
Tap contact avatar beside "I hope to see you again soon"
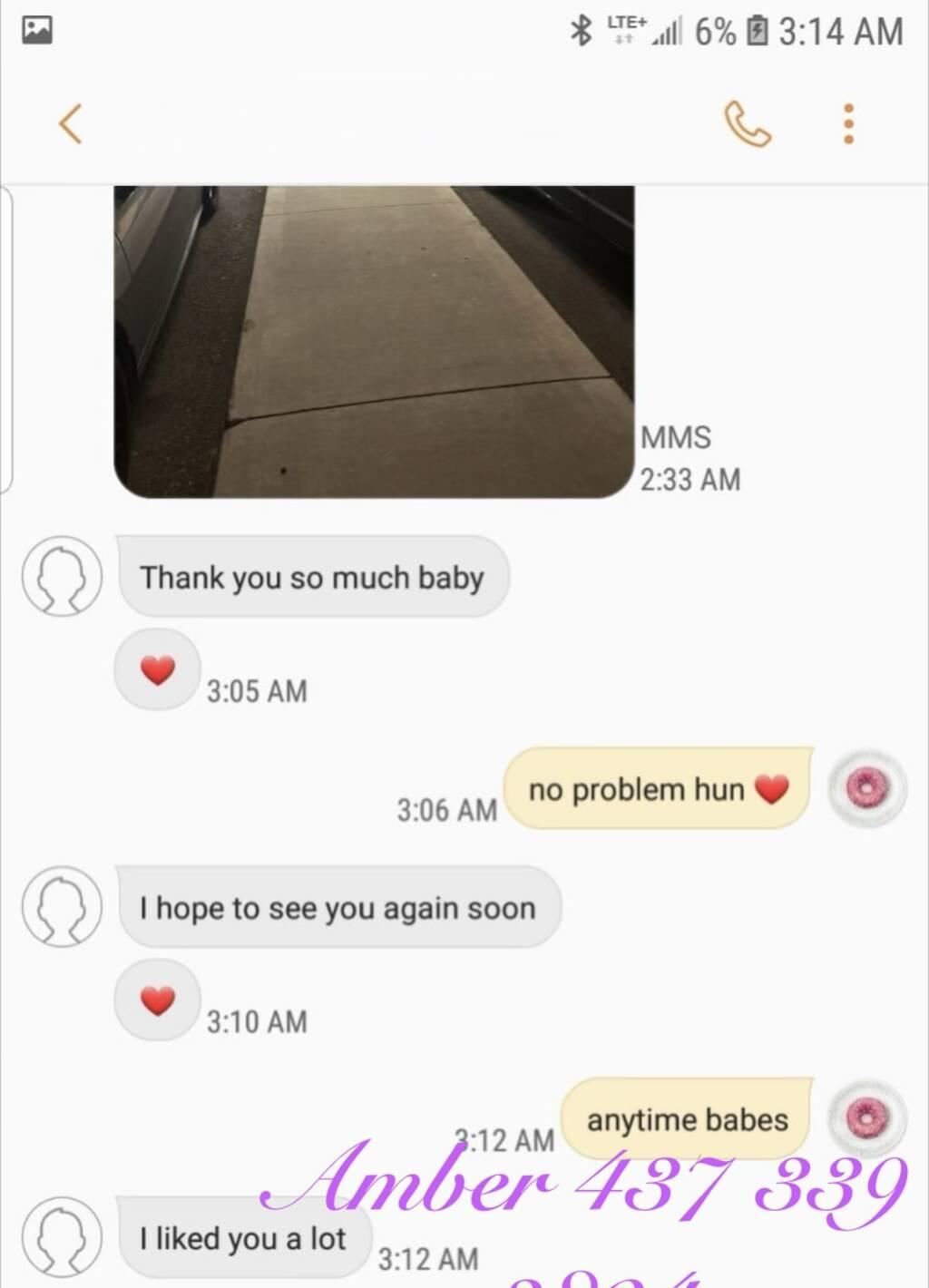(62, 907)
